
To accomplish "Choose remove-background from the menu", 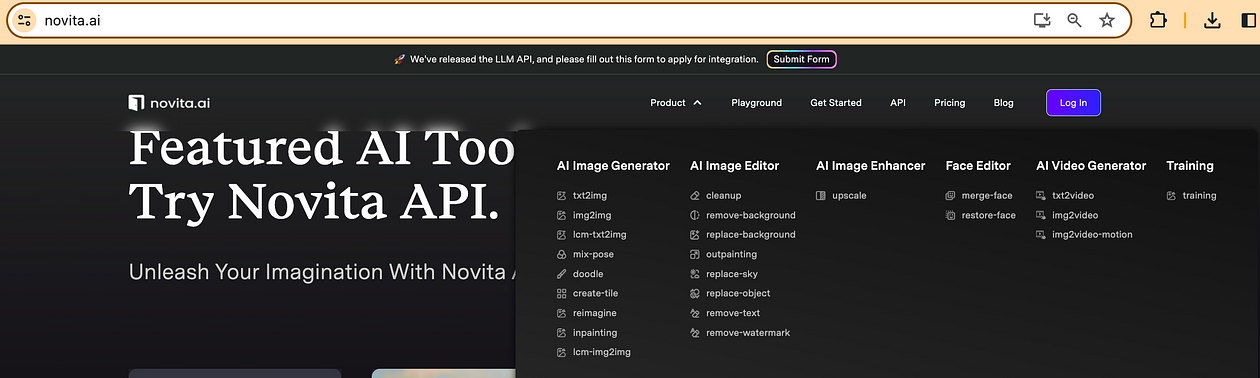I will [751, 215].
